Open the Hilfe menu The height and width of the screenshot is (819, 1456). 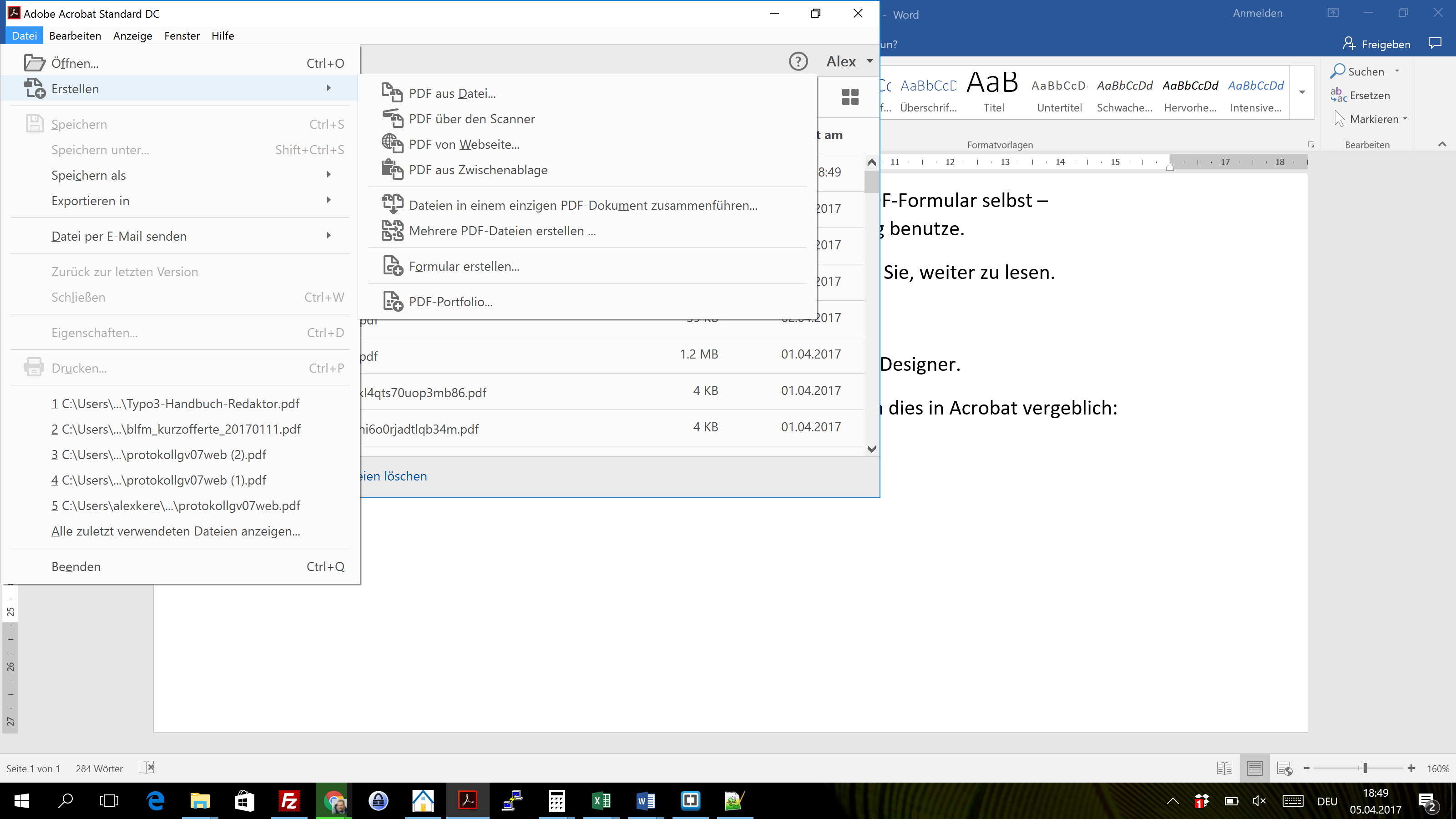tap(222, 35)
